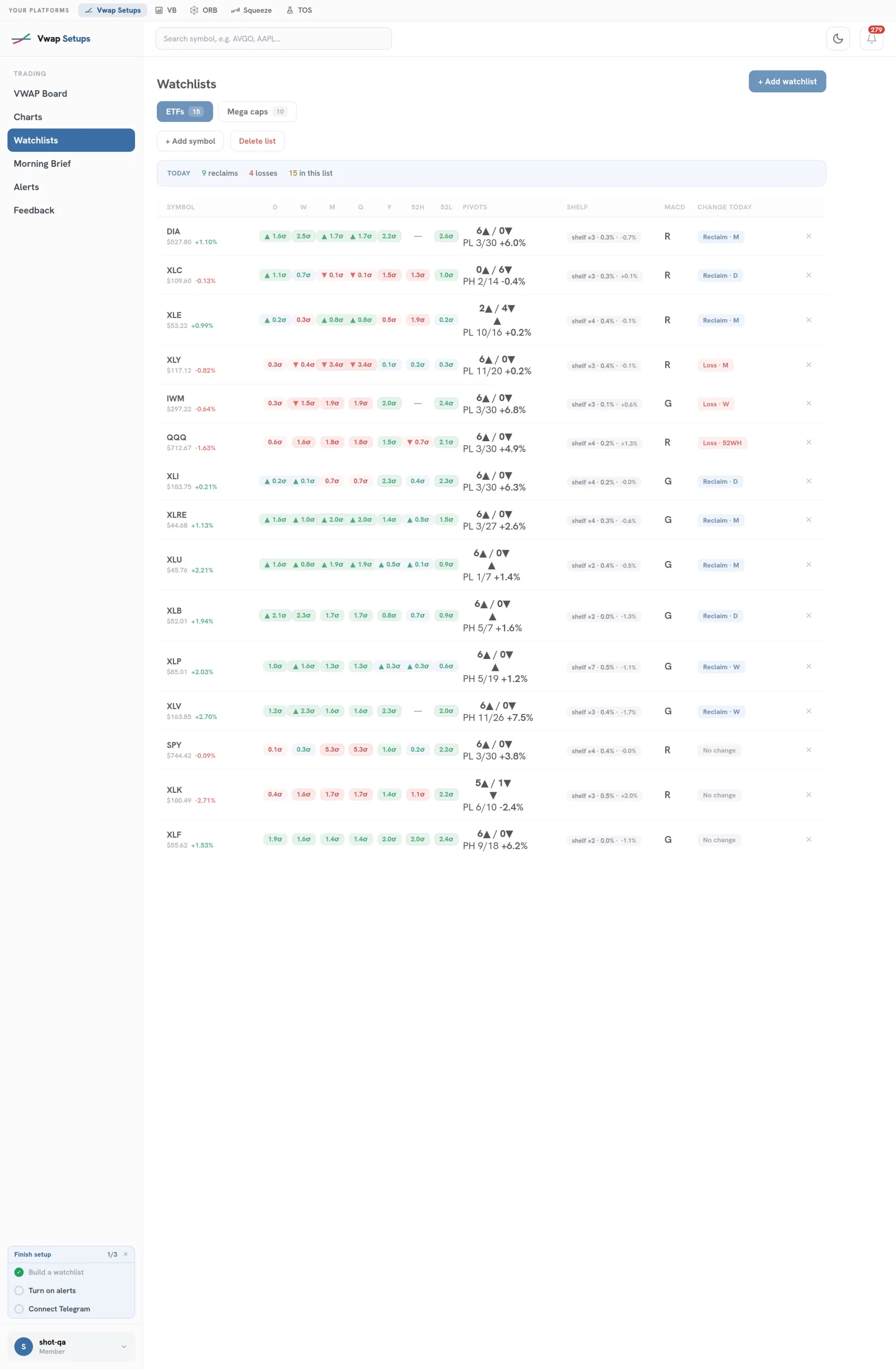
Task: Remove XLP row with its X icon
Action: coord(809,666)
